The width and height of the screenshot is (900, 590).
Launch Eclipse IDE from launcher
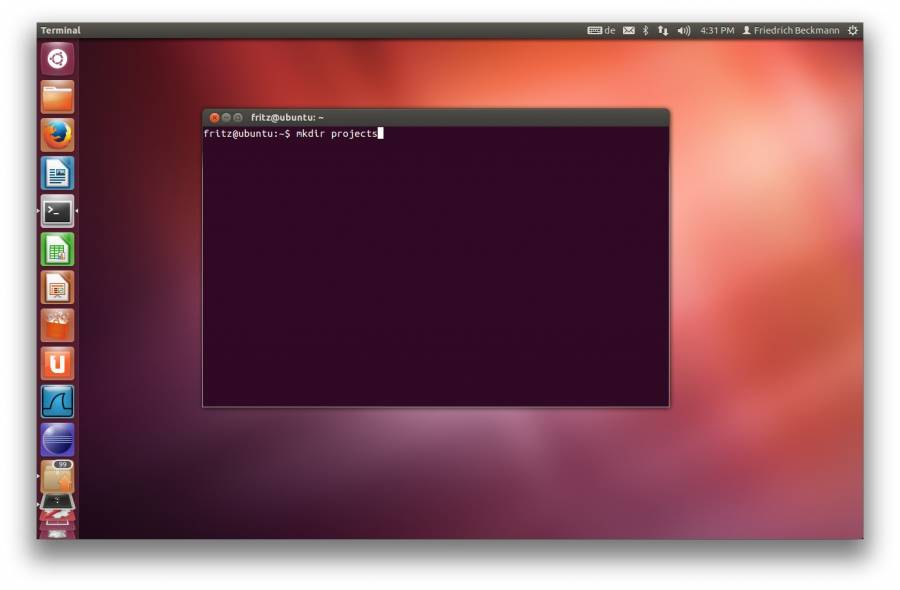pyautogui.click(x=57, y=439)
